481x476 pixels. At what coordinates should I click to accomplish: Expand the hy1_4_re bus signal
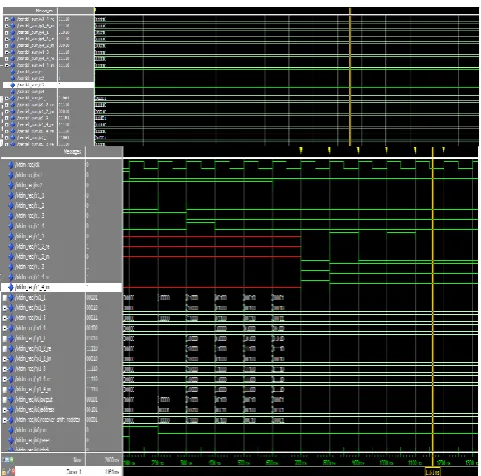click(5, 379)
